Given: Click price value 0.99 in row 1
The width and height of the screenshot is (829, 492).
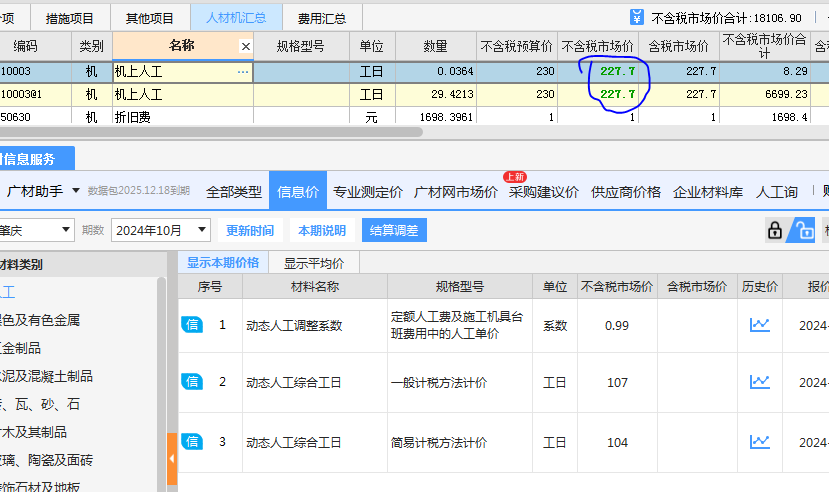Looking at the screenshot, I should pyautogui.click(x=617, y=326).
